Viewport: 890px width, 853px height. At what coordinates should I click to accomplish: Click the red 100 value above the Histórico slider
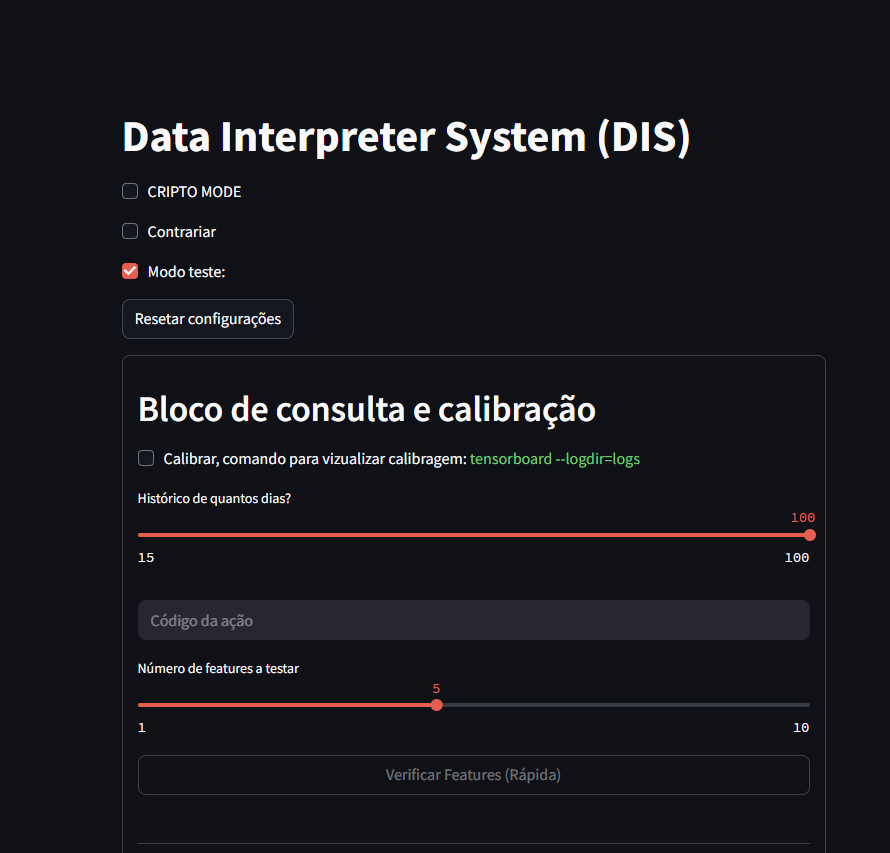point(803,518)
